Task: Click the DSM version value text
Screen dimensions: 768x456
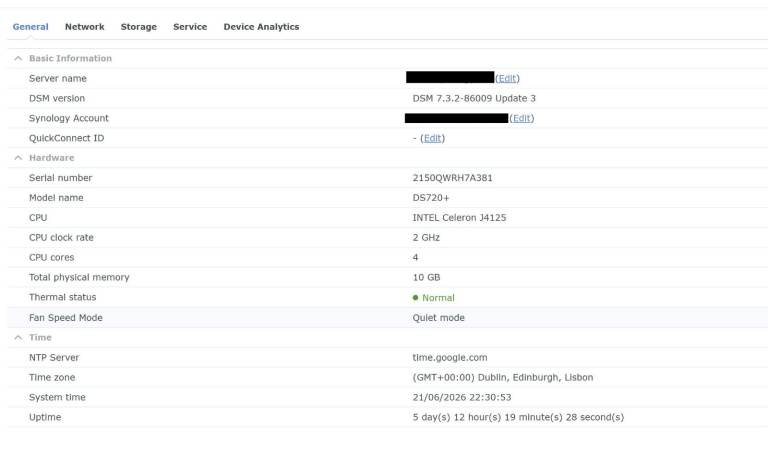Action: (x=474, y=98)
